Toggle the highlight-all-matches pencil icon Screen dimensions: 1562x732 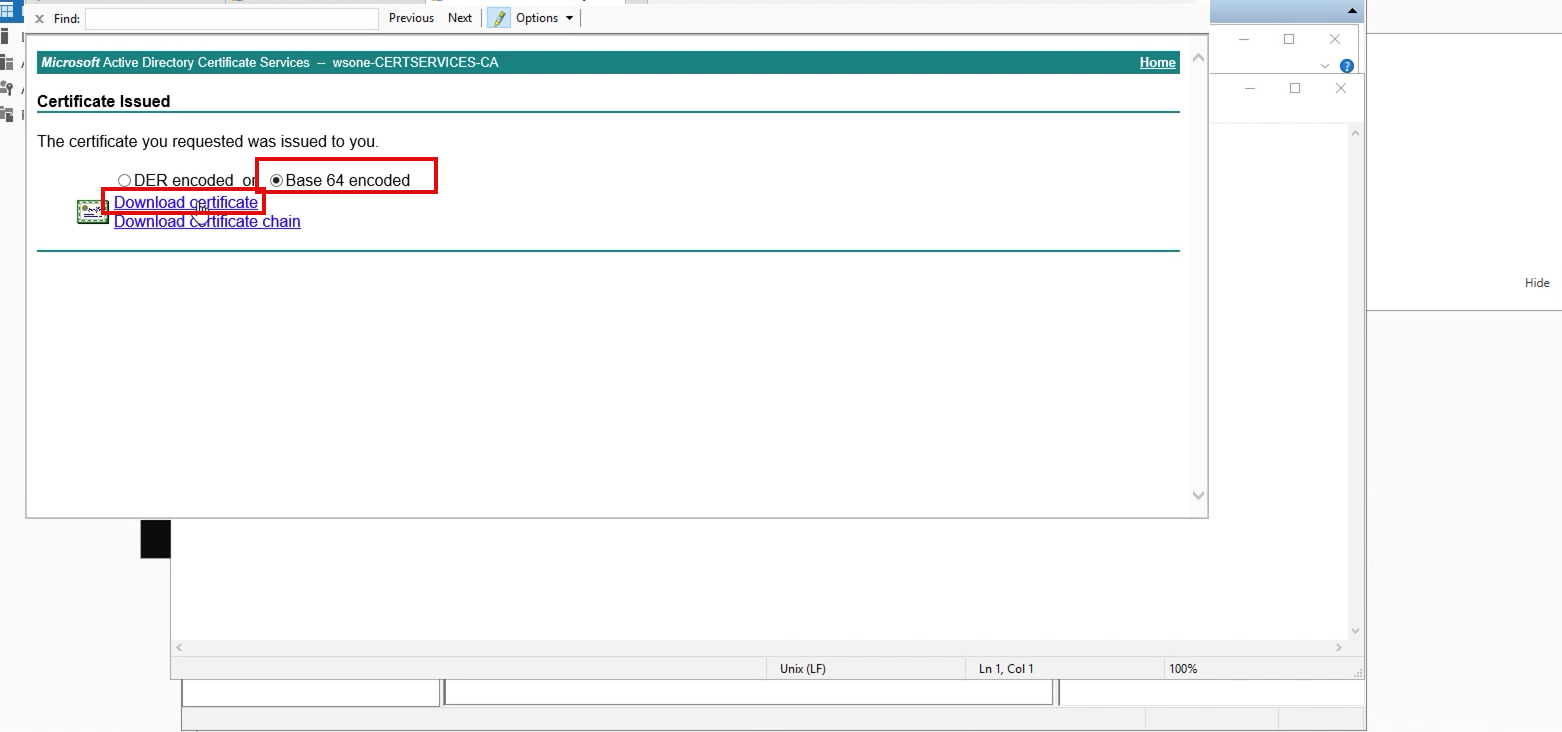coord(498,18)
